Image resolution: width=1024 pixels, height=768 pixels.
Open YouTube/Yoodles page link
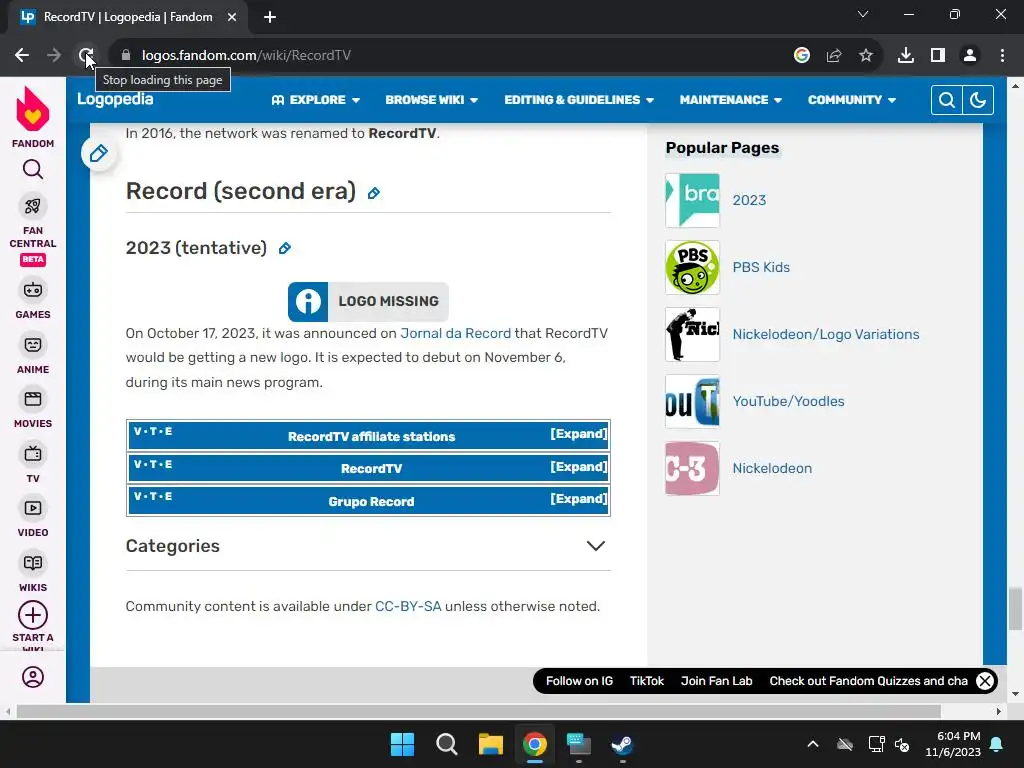(788, 402)
